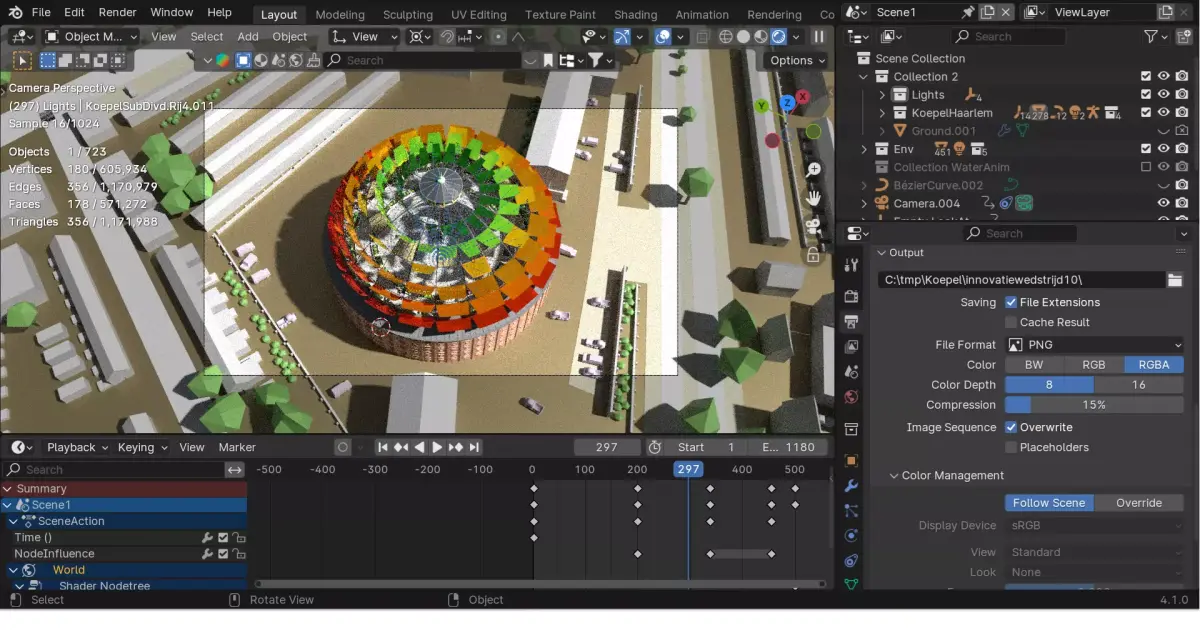The image size is (1200, 630).
Task: Open the Object Constraints properties tab
Action: pos(851,561)
